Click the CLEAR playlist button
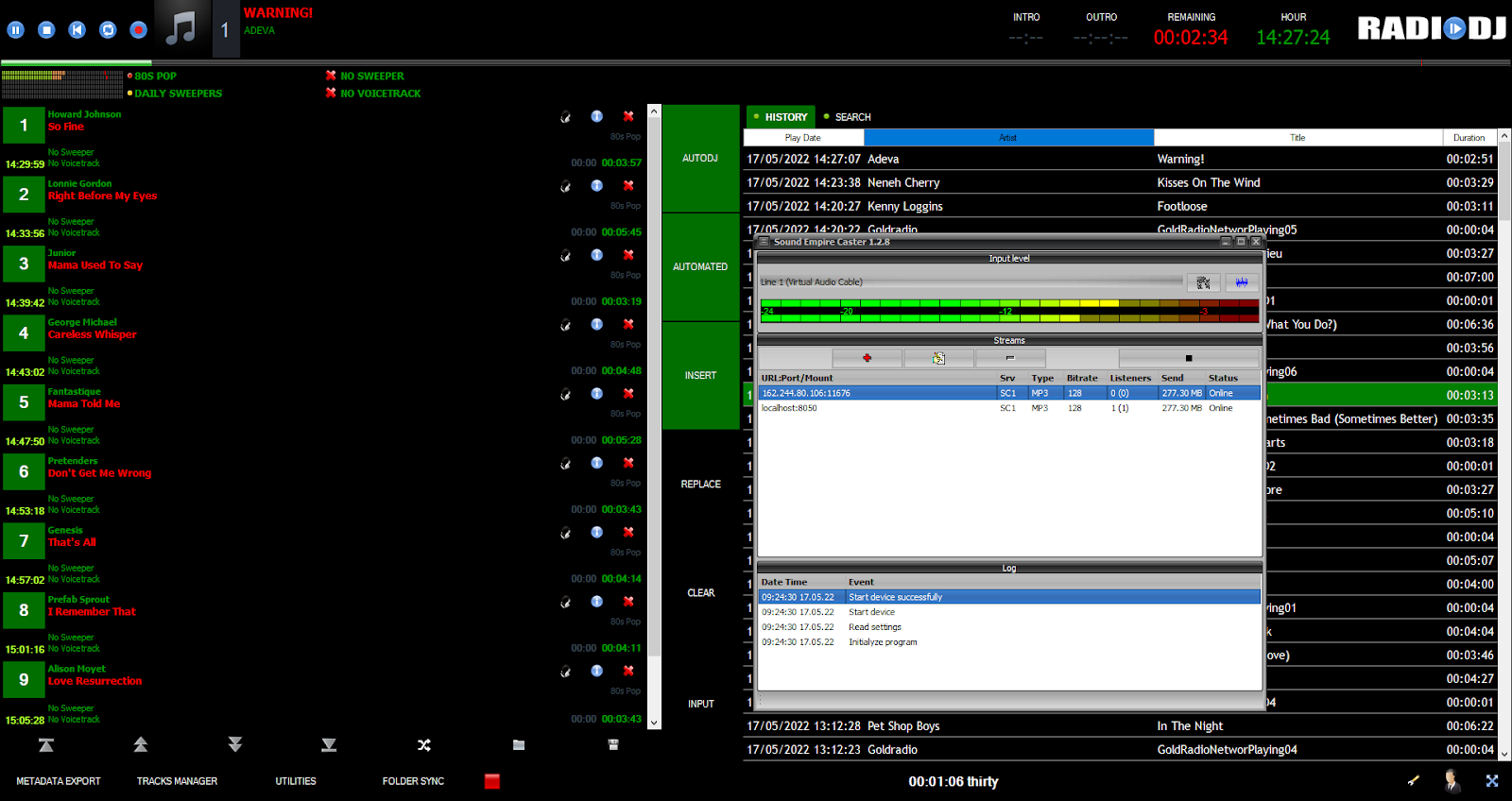Image resolution: width=1512 pixels, height=801 pixels. pyautogui.click(x=700, y=593)
